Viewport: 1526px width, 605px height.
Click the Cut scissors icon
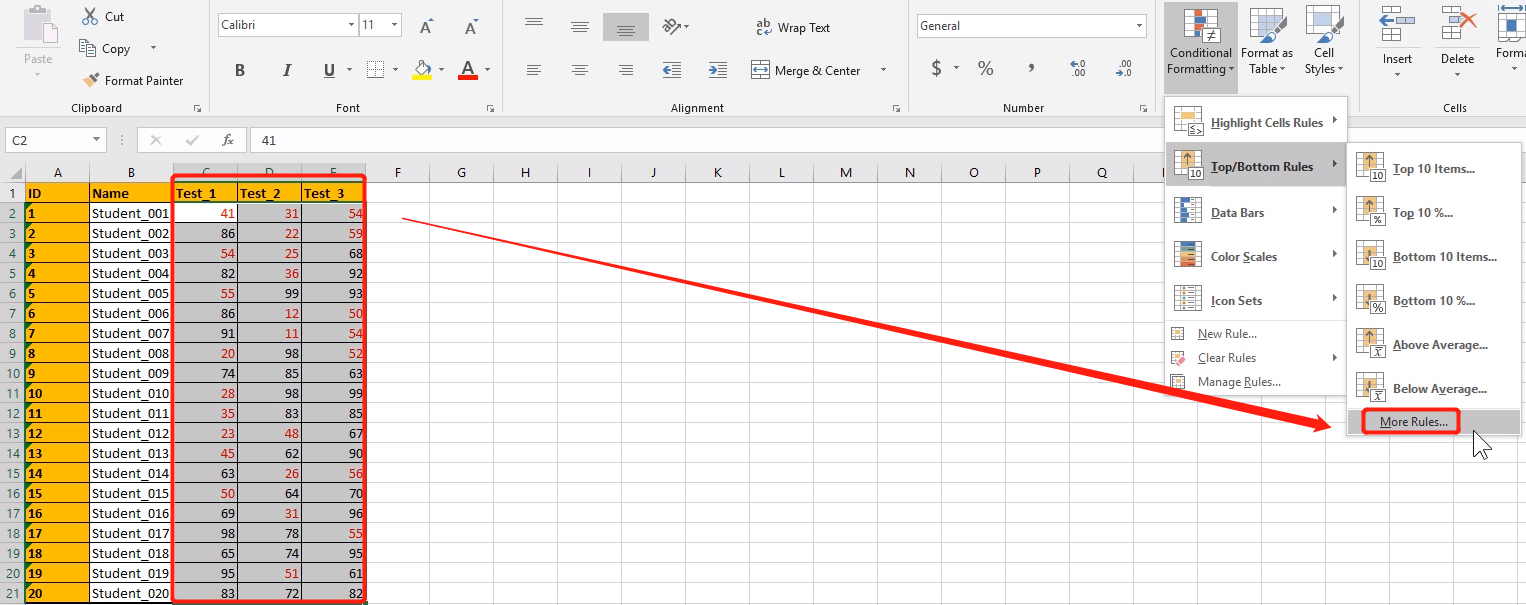pos(90,17)
